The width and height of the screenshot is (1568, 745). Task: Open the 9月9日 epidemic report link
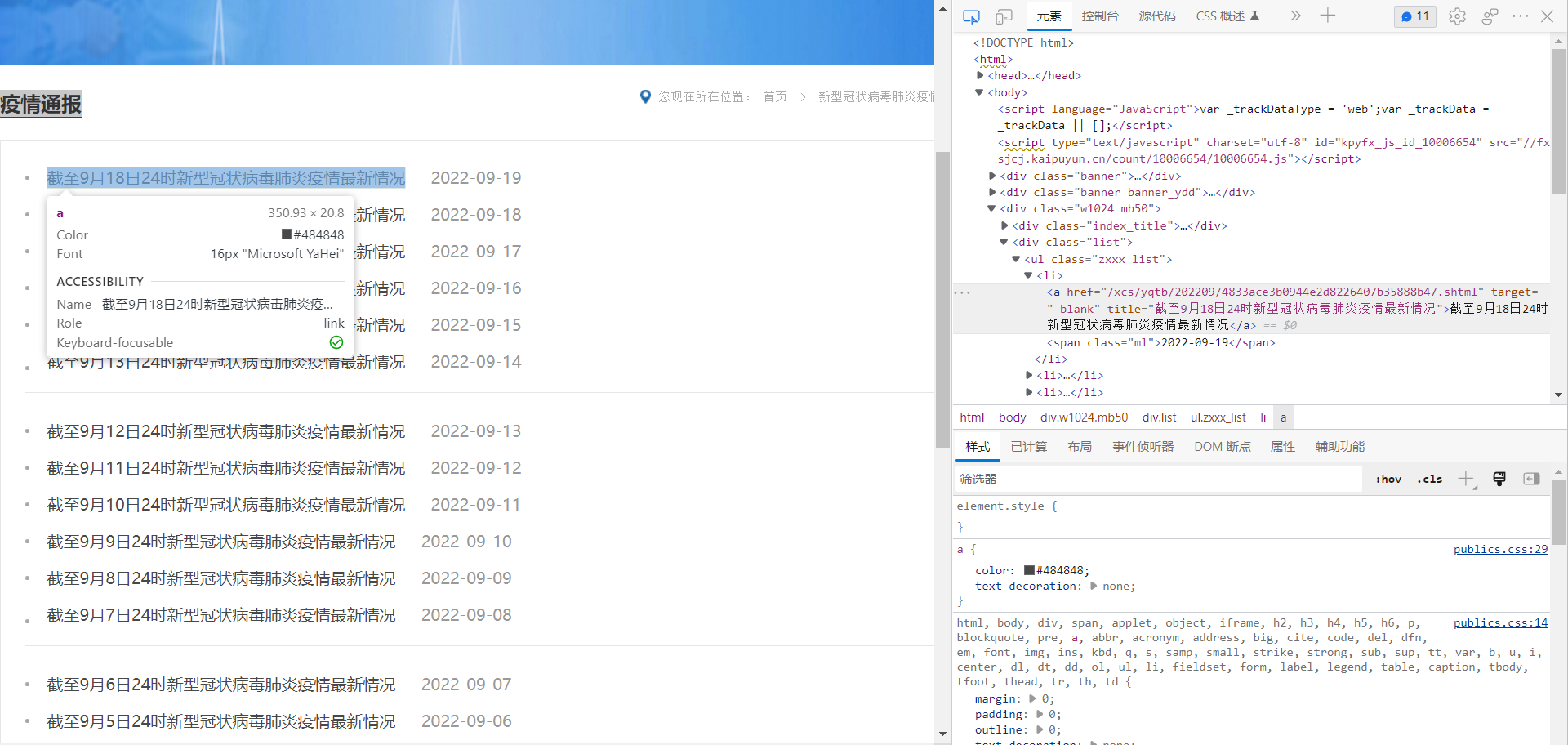[x=221, y=542]
